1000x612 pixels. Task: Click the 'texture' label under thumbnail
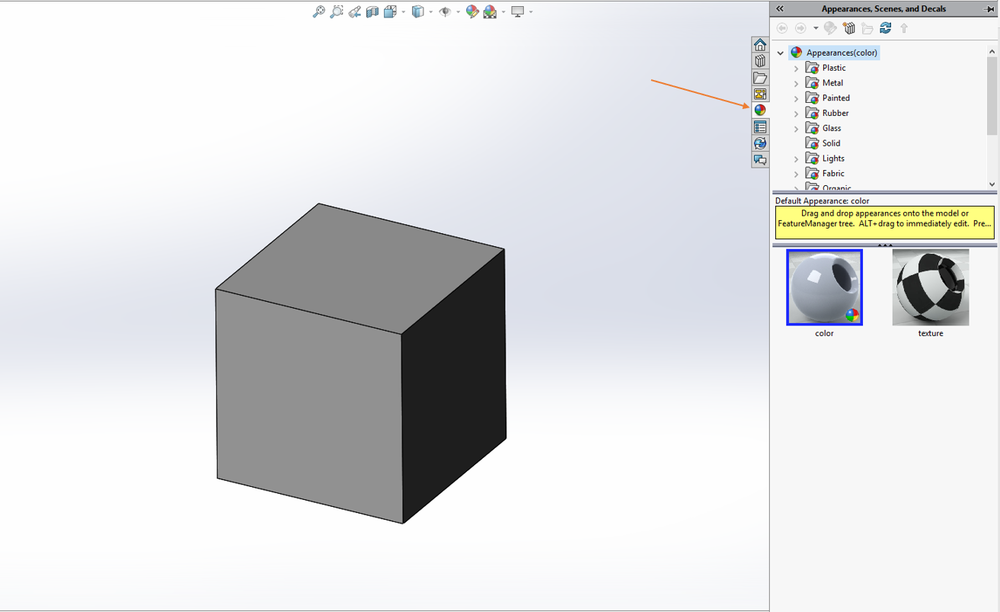[x=930, y=333]
